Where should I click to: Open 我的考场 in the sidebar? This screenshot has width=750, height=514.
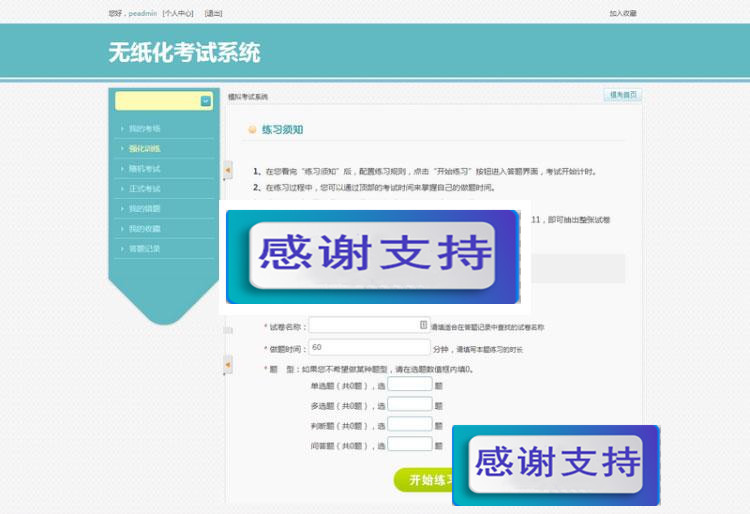pos(145,129)
